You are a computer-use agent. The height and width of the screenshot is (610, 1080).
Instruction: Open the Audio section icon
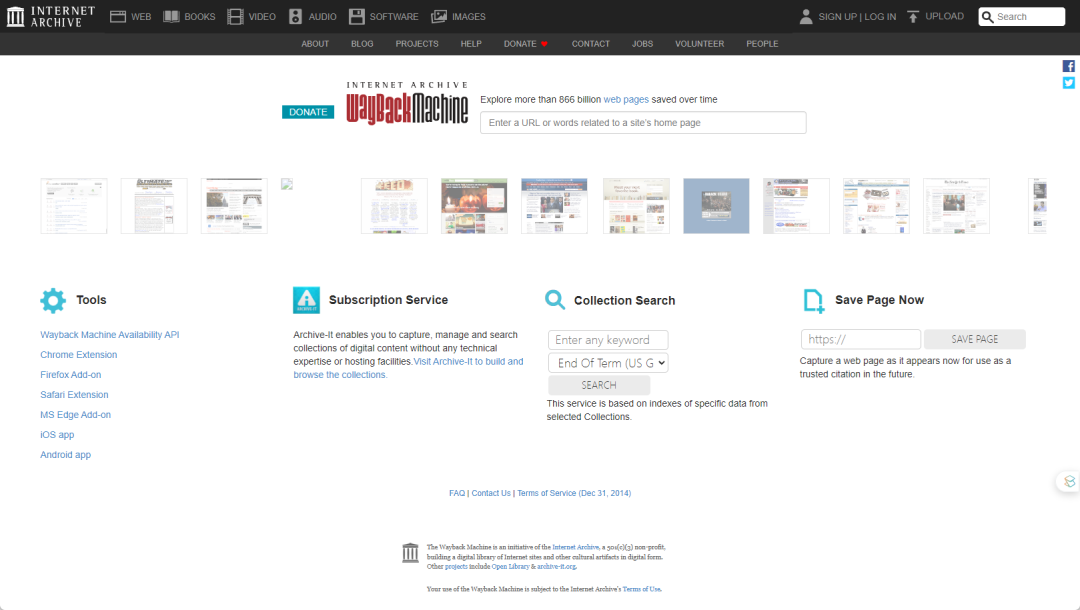point(295,17)
